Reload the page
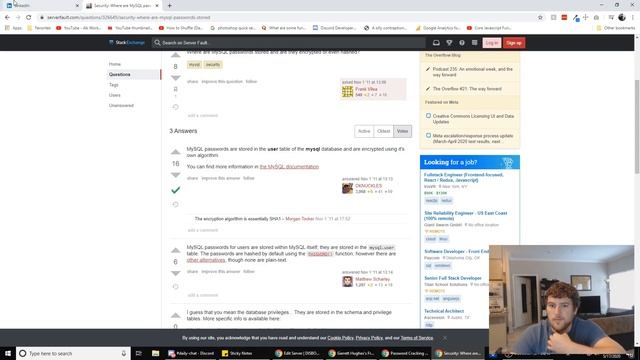Screen dimensions: 640x360 [29, 18]
